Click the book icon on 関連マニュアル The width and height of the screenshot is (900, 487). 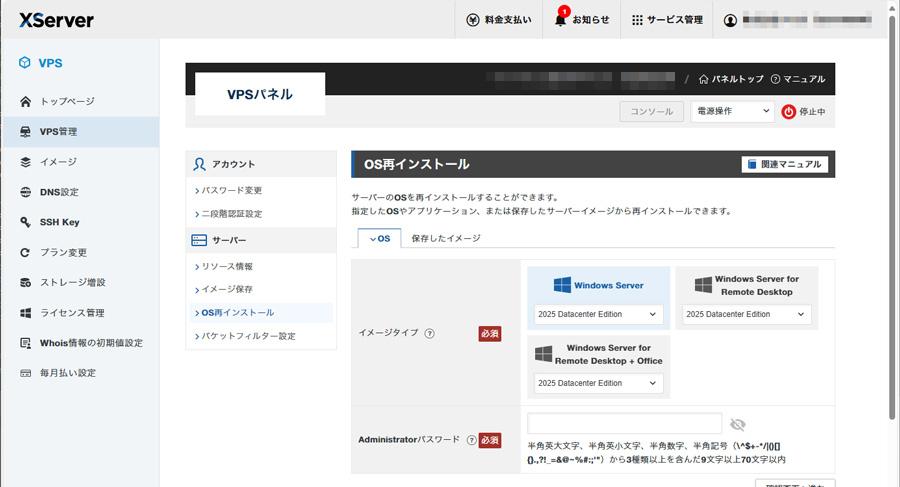click(x=752, y=164)
